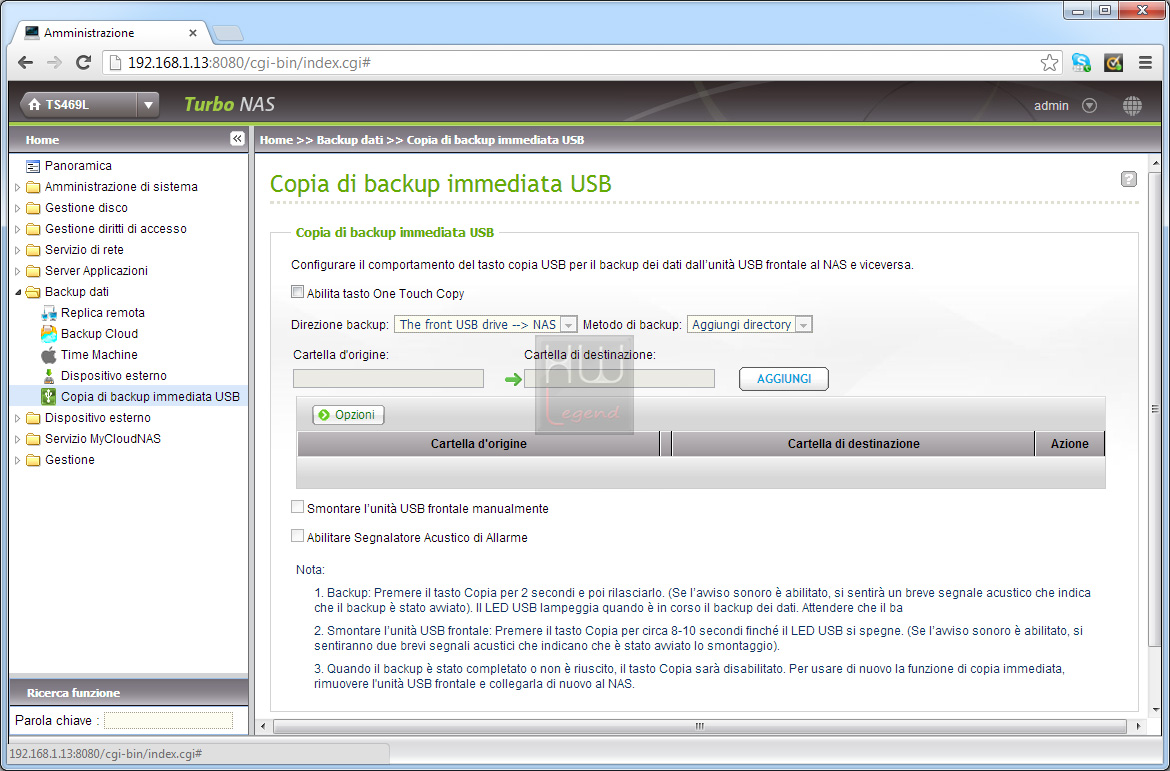Check Abilitare Segnalatore Acustico di Allarme

[298, 536]
